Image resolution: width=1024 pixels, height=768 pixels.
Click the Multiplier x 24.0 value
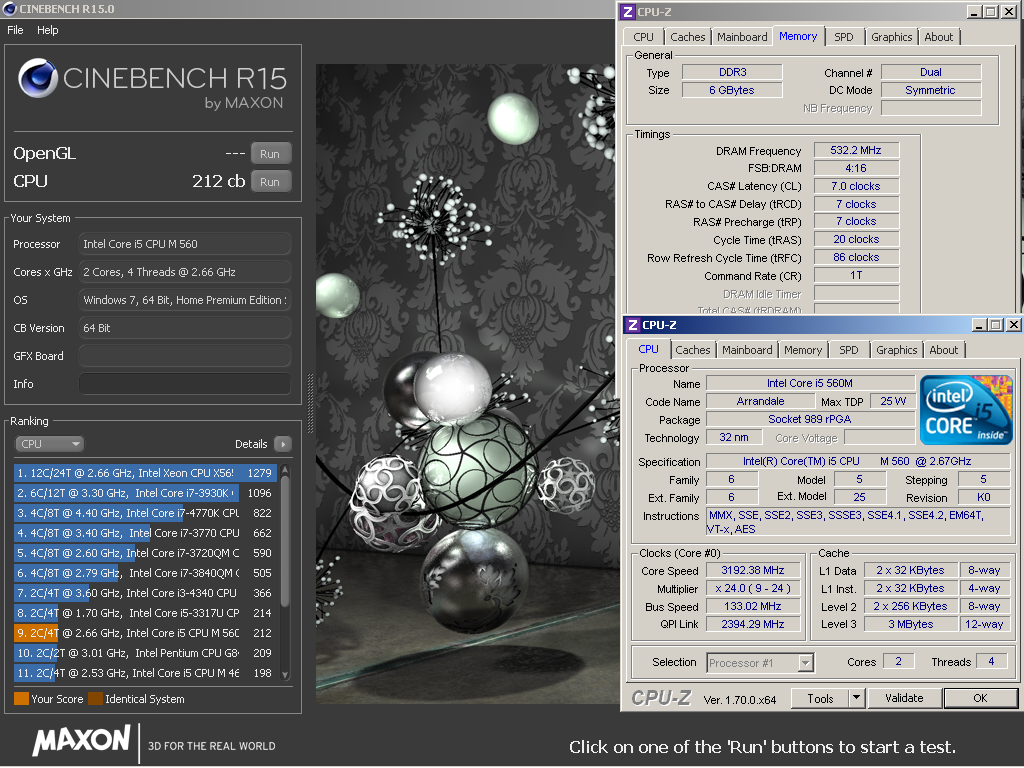[753, 588]
